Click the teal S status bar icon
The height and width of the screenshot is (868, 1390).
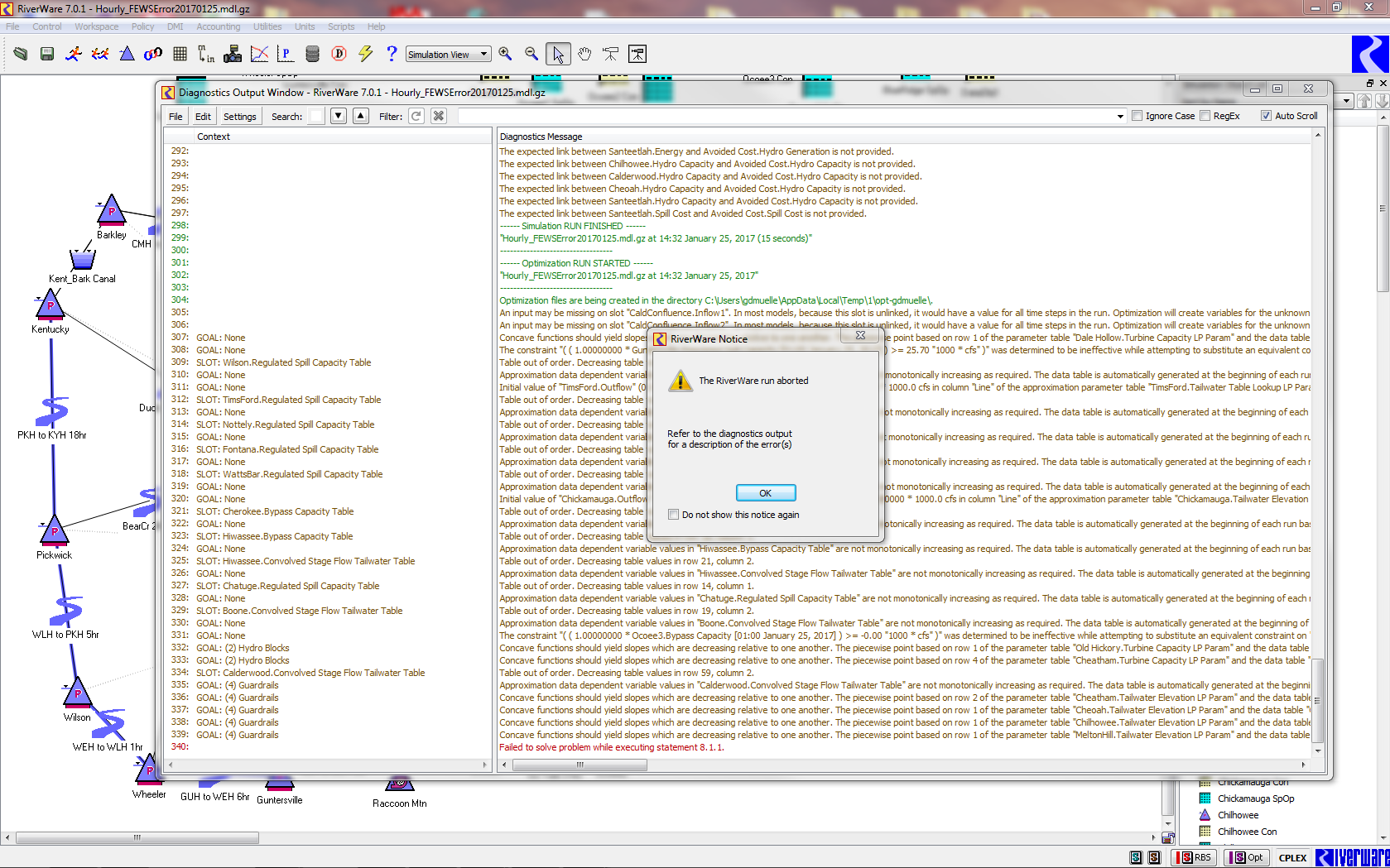[x=1136, y=857]
